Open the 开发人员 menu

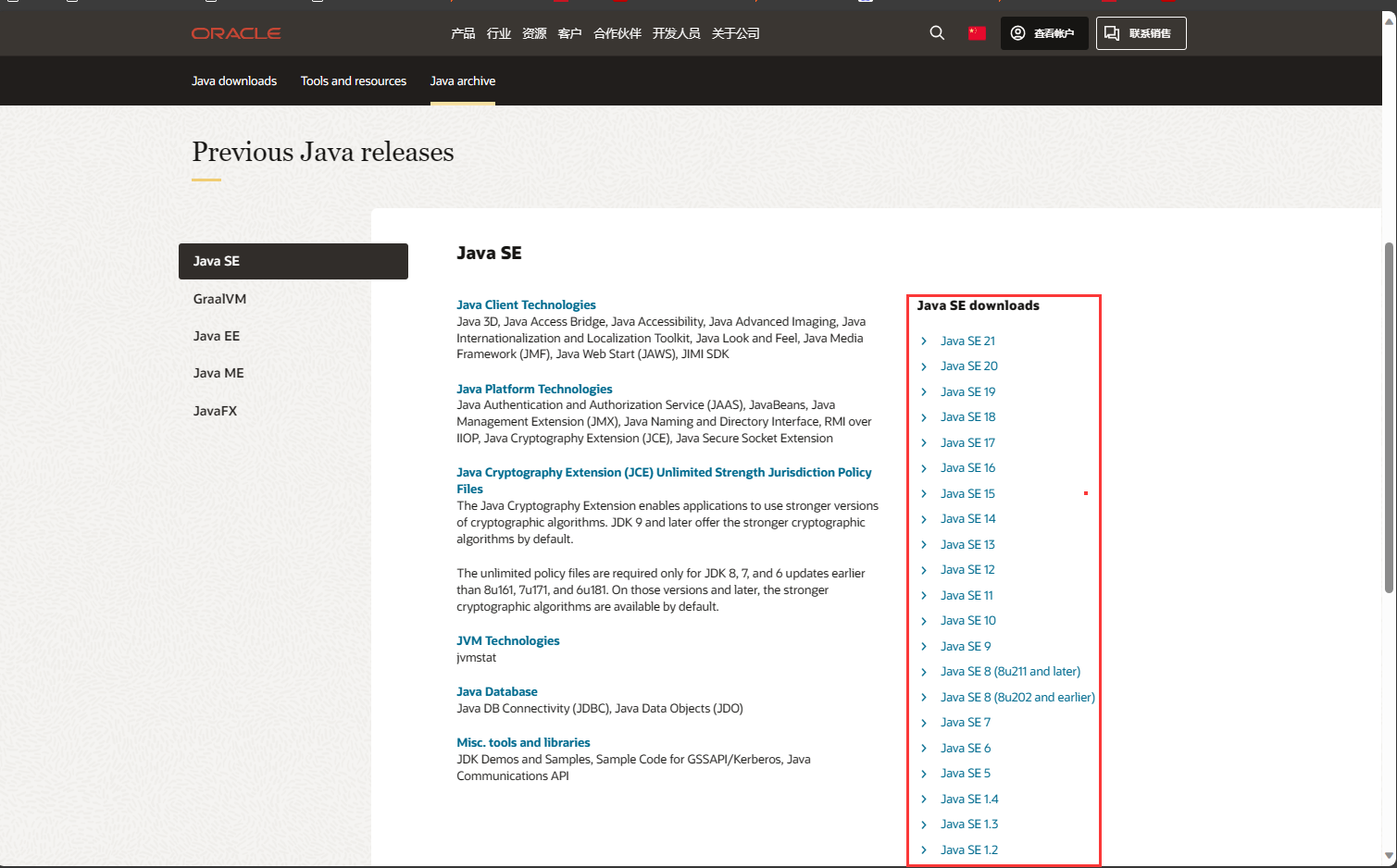[x=677, y=33]
